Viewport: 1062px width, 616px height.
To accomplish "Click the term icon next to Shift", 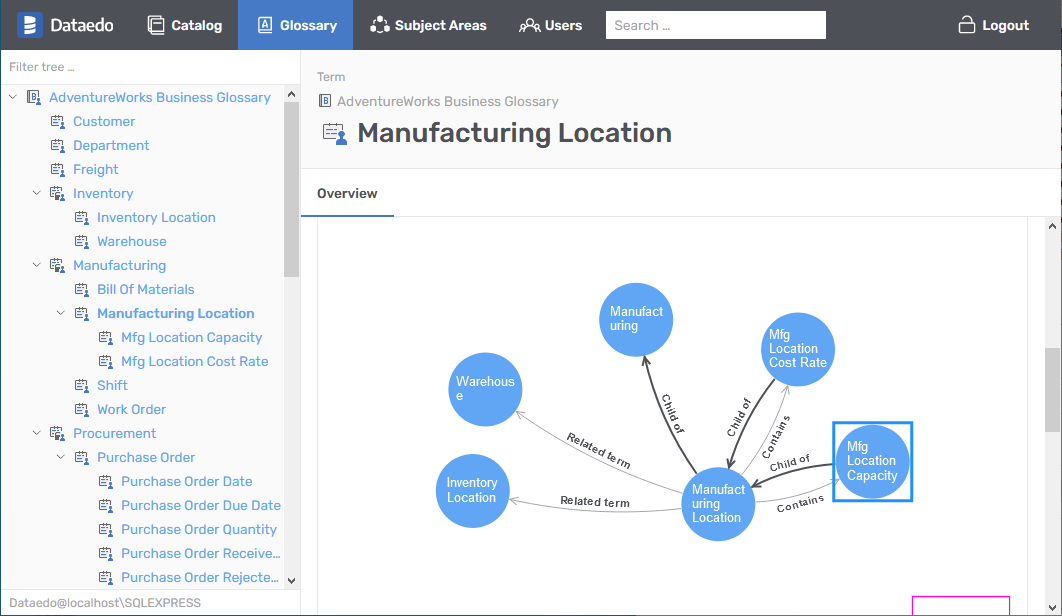I will [x=81, y=385].
